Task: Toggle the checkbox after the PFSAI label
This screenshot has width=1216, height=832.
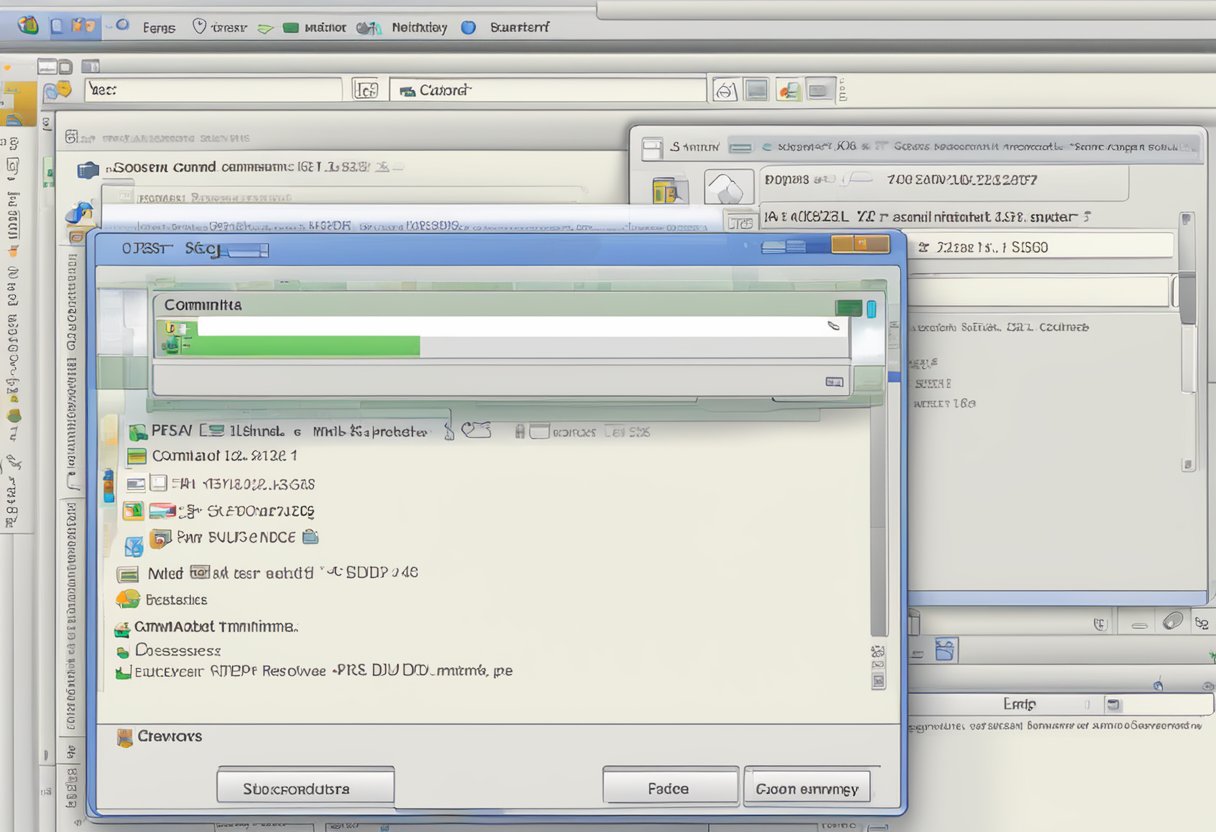Action: click(211, 431)
